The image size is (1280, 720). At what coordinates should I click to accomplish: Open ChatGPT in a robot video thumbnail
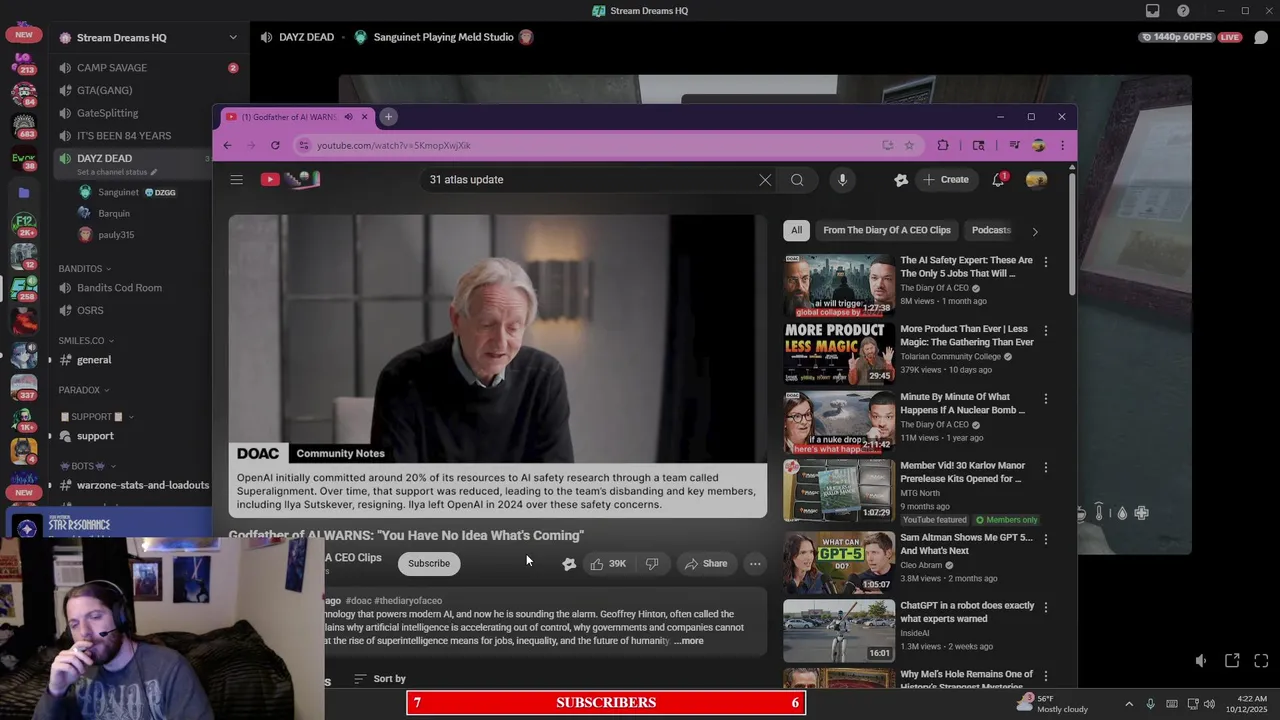pos(839,630)
